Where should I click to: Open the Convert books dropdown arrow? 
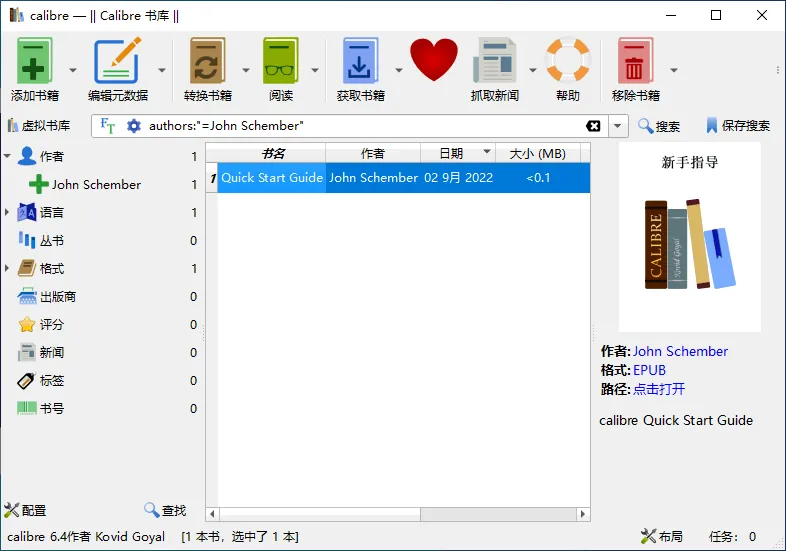coord(246,70)
